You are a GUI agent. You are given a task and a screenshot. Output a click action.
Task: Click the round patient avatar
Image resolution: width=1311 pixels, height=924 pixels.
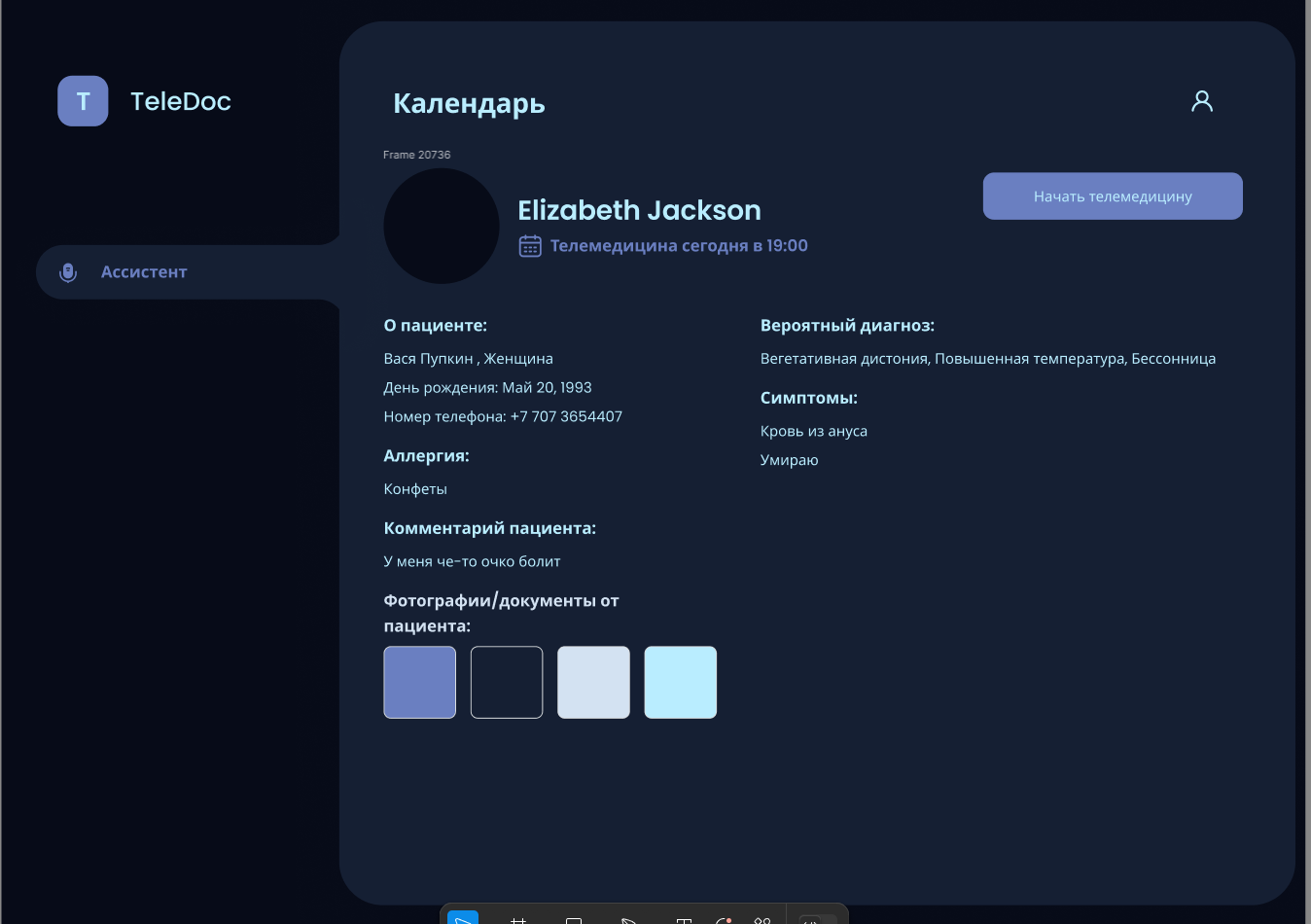[442, 227]
